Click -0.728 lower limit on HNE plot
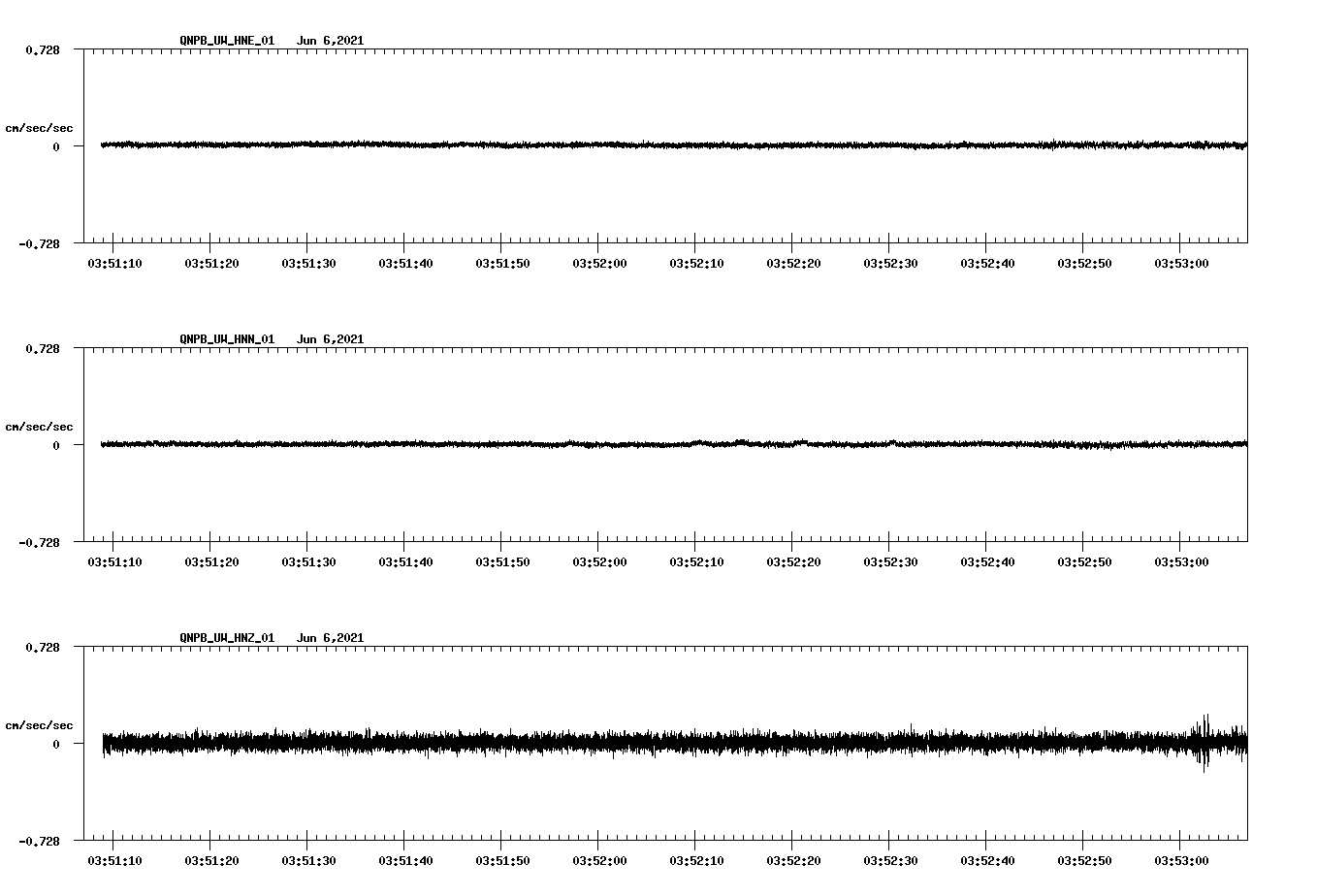The image size is (1317, 896). 39,244
